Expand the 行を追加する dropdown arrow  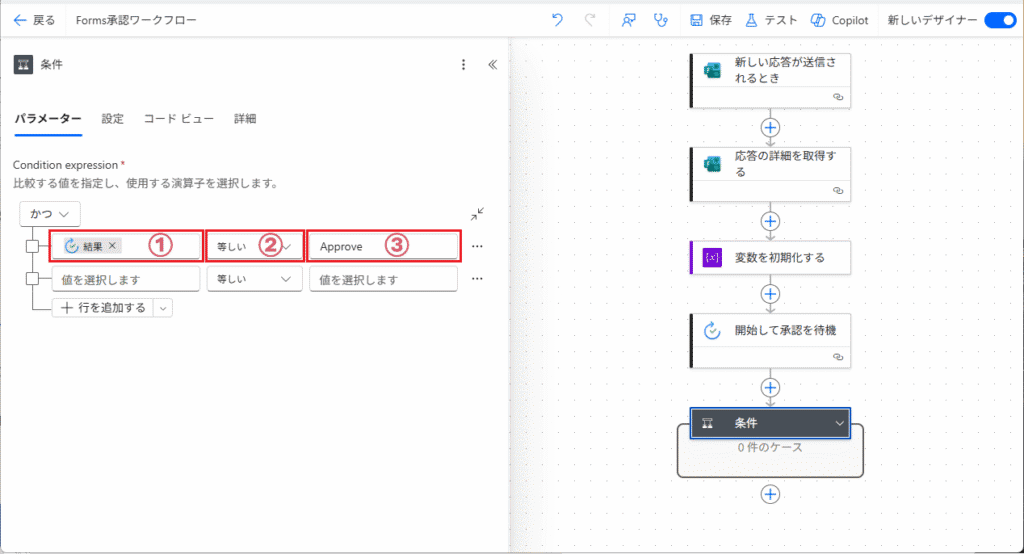pyautogui.click(x=163, y=308)
